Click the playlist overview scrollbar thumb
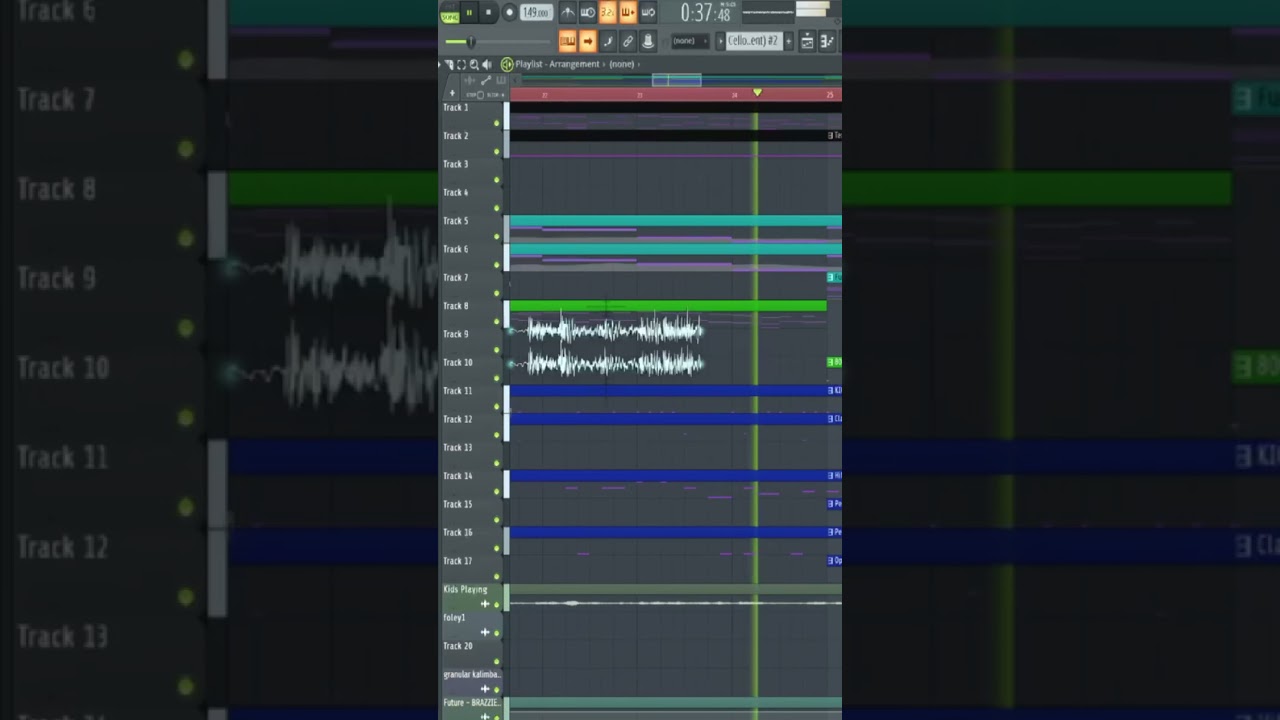 pyautogui.click(x=677, y=80)
